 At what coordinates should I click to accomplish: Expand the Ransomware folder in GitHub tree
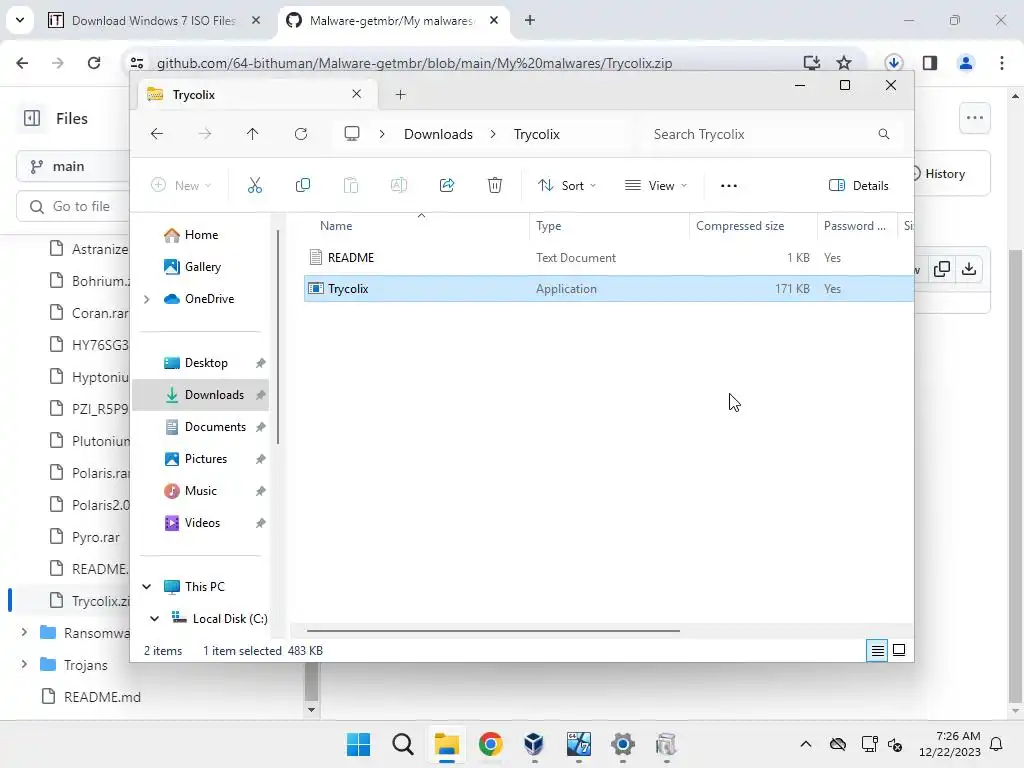(24, 632)
